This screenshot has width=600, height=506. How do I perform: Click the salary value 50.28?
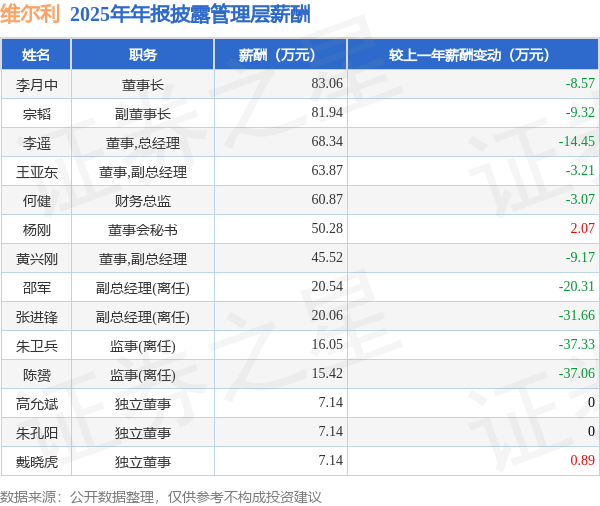(327, 229)
